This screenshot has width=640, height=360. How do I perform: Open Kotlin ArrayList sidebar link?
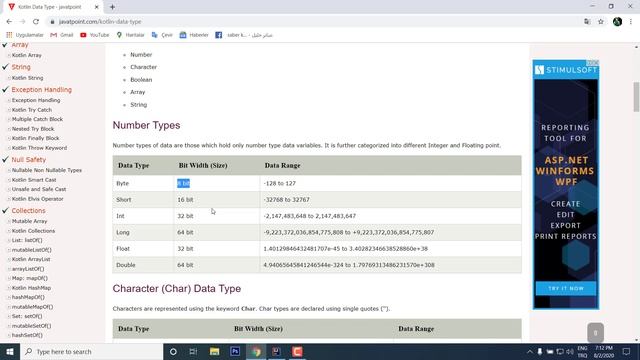(31, 259)
